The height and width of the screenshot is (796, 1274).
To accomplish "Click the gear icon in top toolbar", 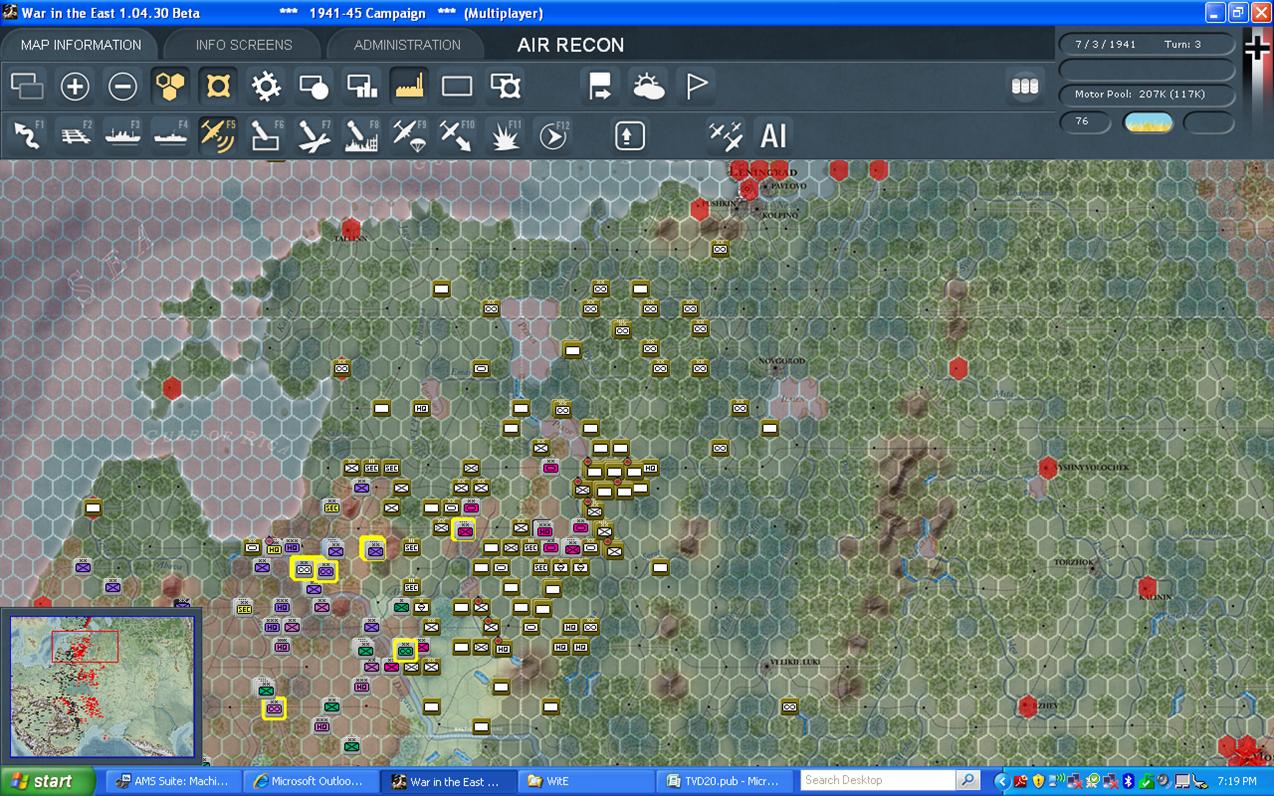I will pyautogui.click(x=266, y=87).
